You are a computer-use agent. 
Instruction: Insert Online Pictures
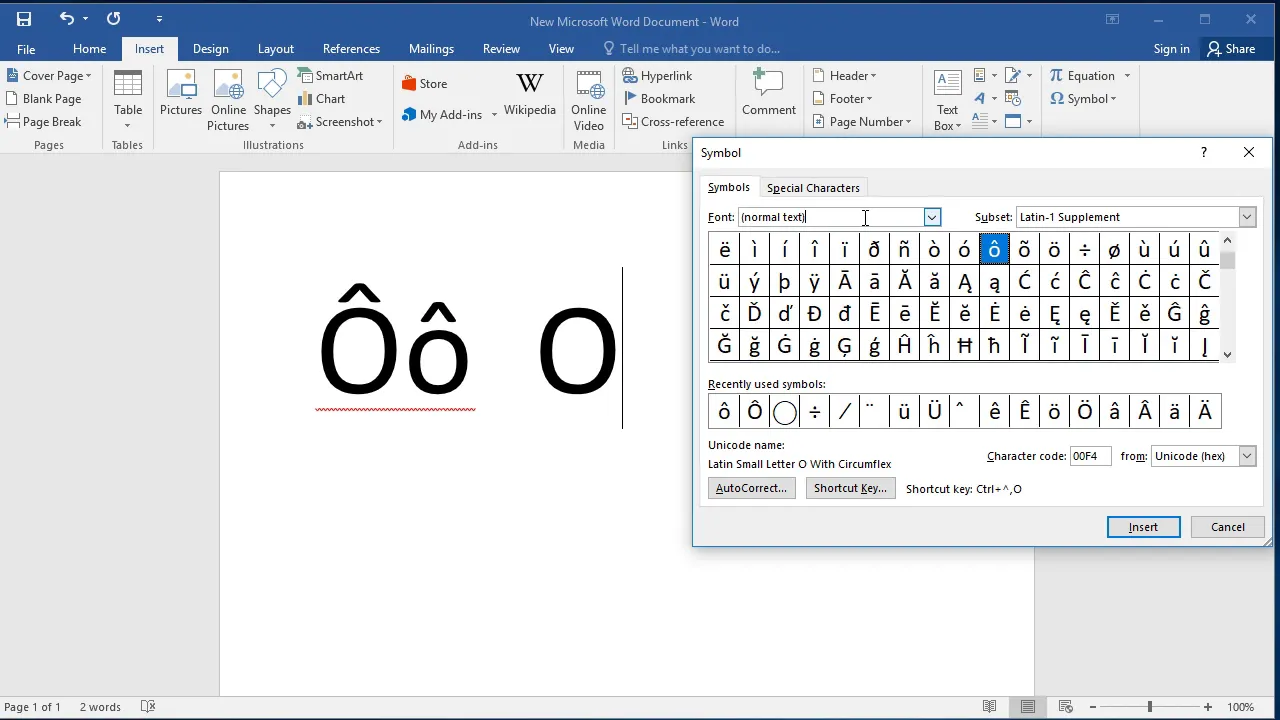point(228,100)
